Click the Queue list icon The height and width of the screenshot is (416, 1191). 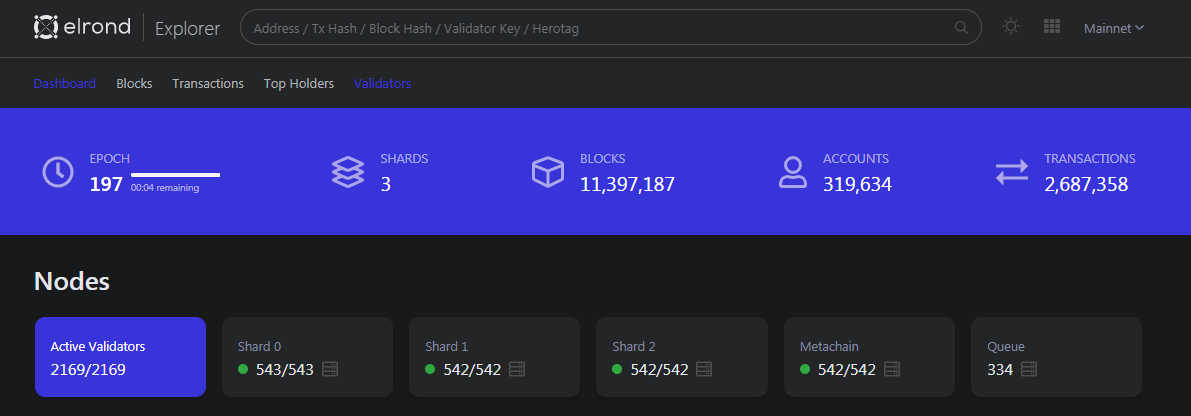[x=1029, y=370]
